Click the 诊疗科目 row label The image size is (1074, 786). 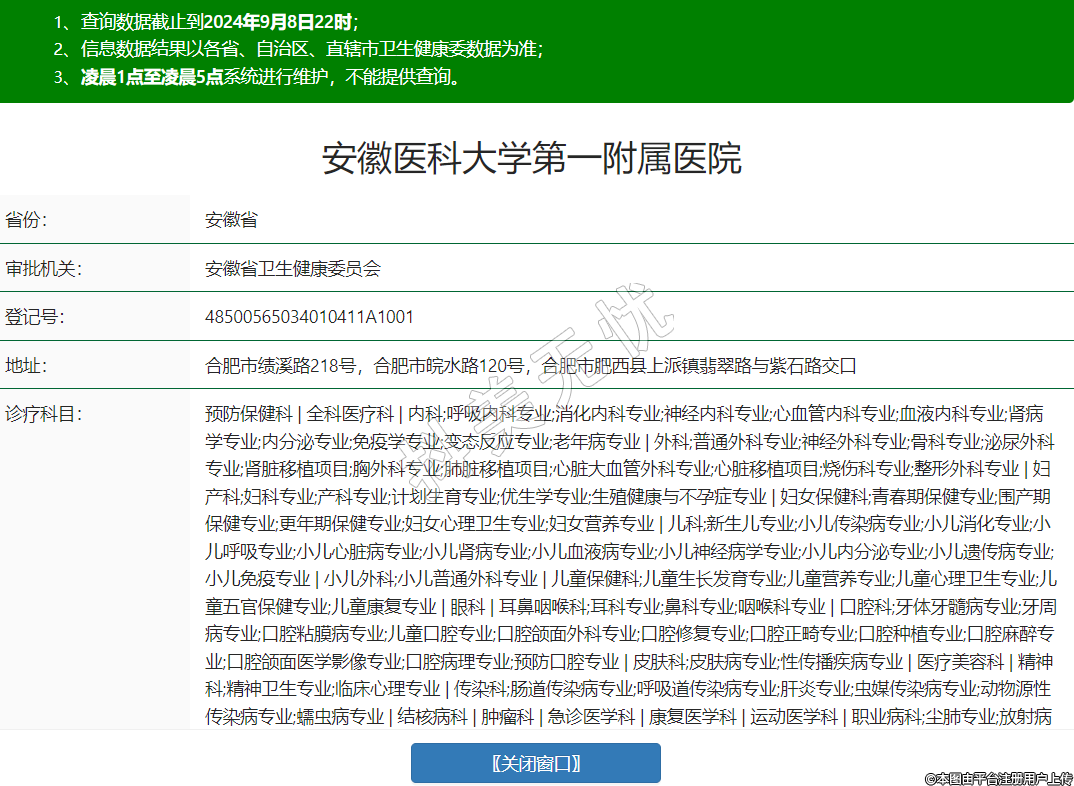click(43, 413)
